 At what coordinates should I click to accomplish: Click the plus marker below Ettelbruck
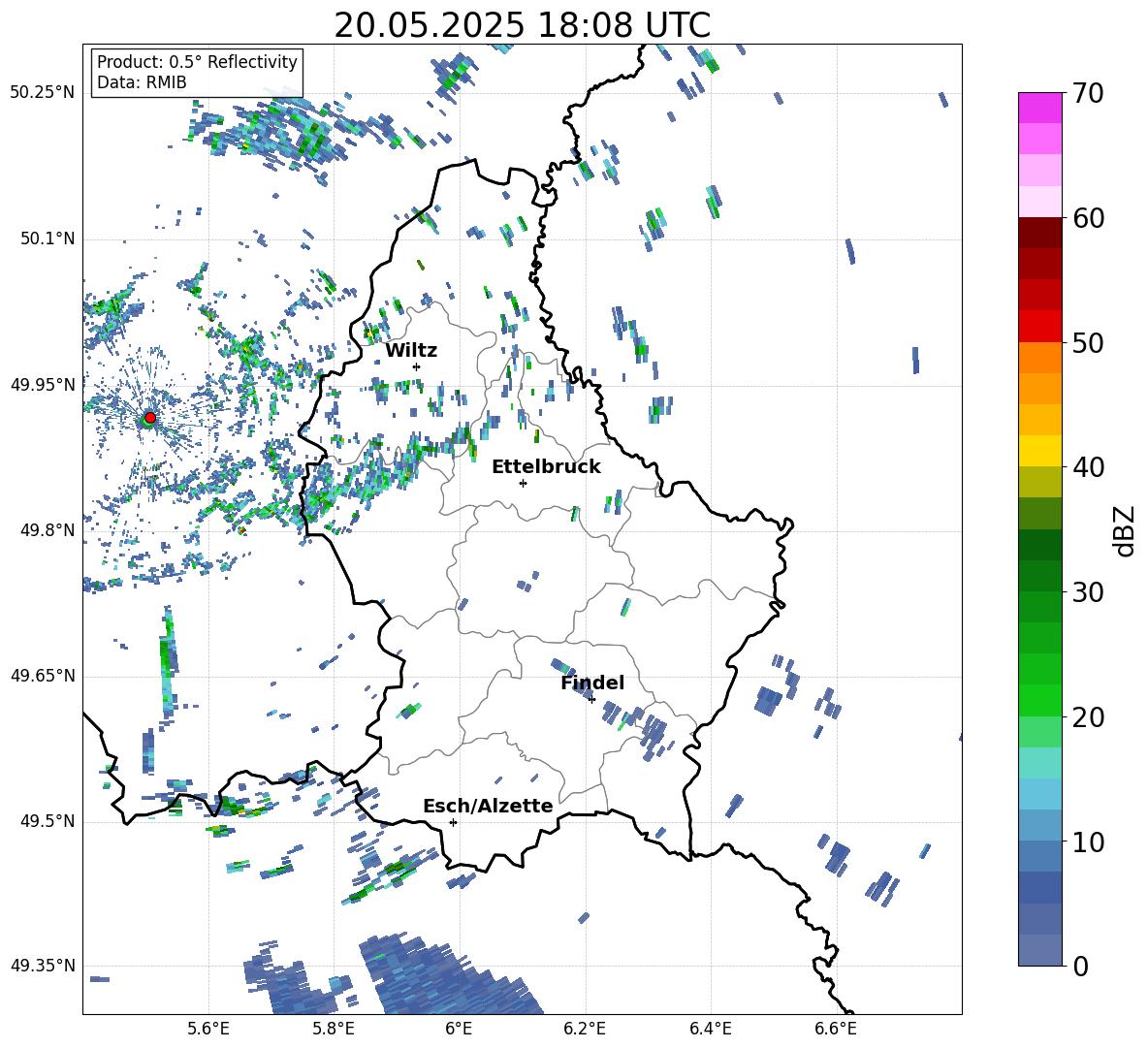(523, 483)
